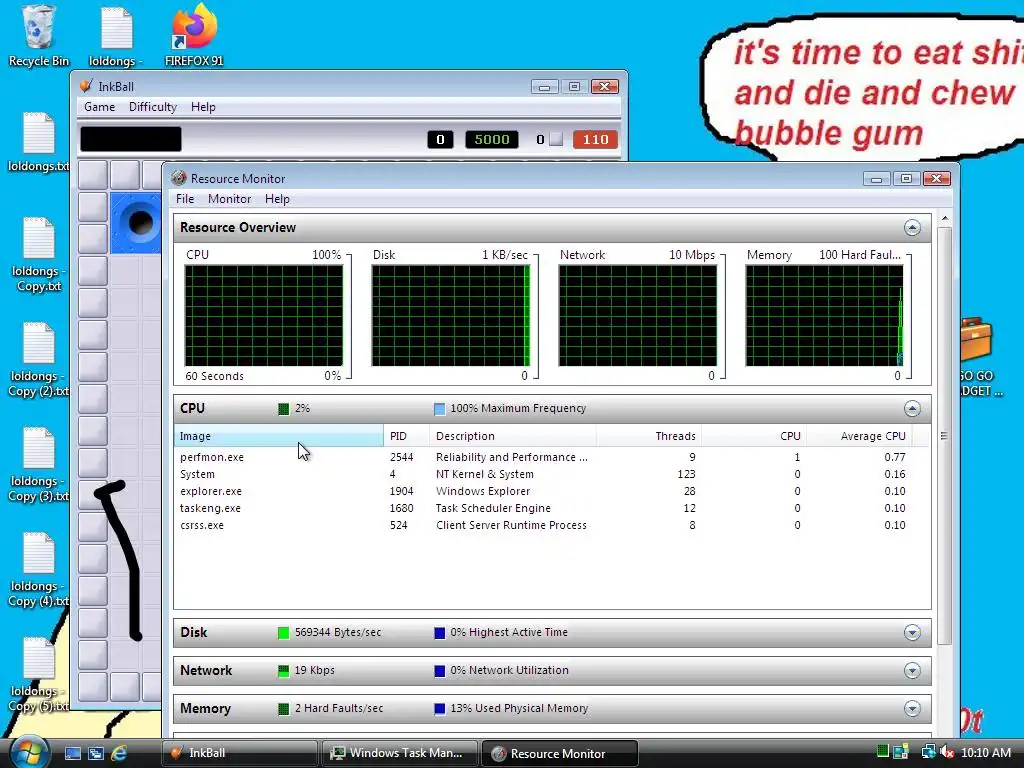Select System process row
The image size is (1024, 768).
tap(543, 474)
